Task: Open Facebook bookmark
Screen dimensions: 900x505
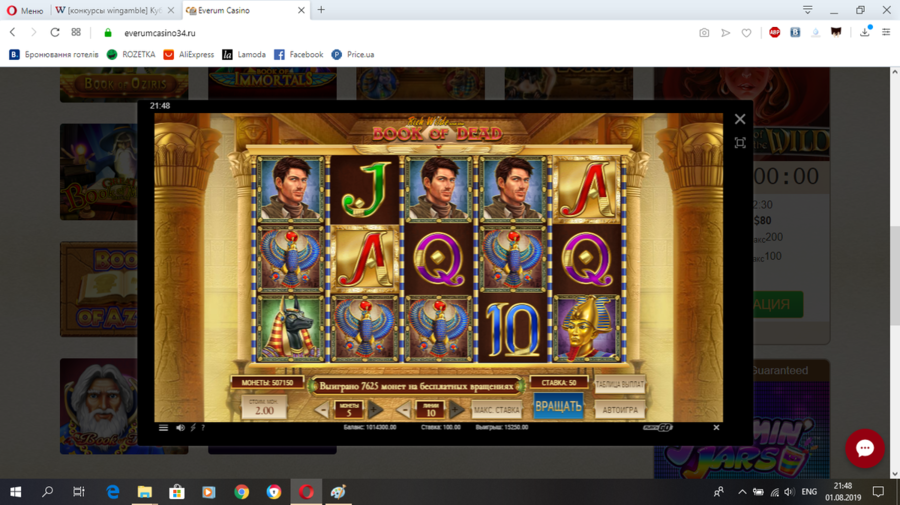Action: pyautogui.click(x=298, y=55)
